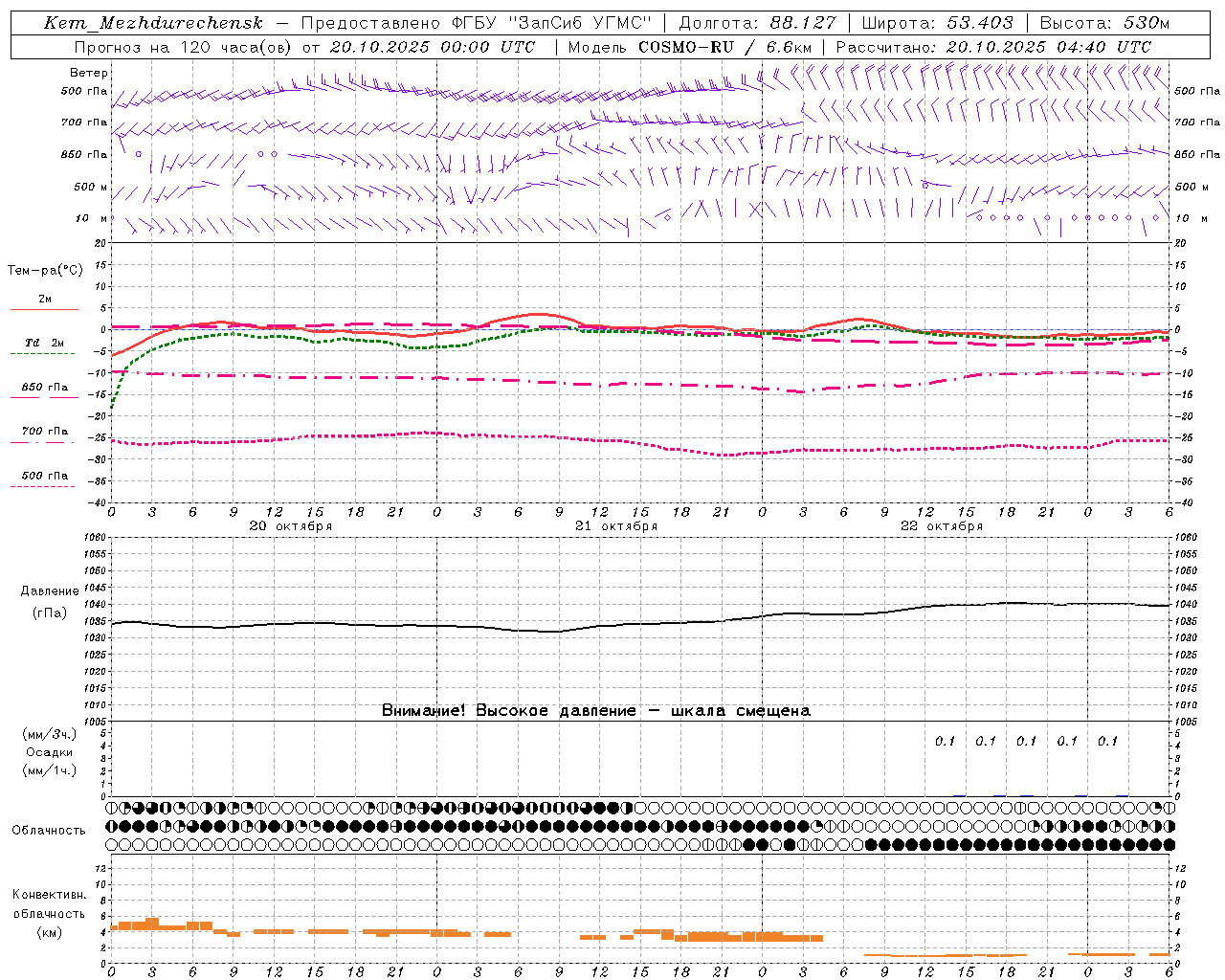The height and width of the screenshot is (980, 1225).
Task: Click the solid red line sample under 2м
Action: [44, 309]
